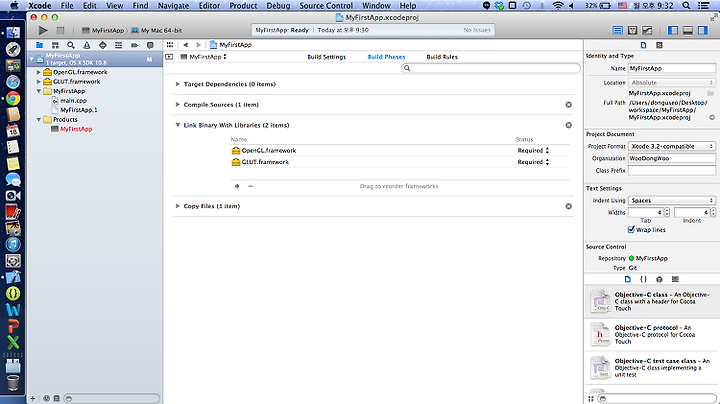This screenshot has height=404, width=720.
Task: Launch Chrome from the Dock
Action: 13,98
